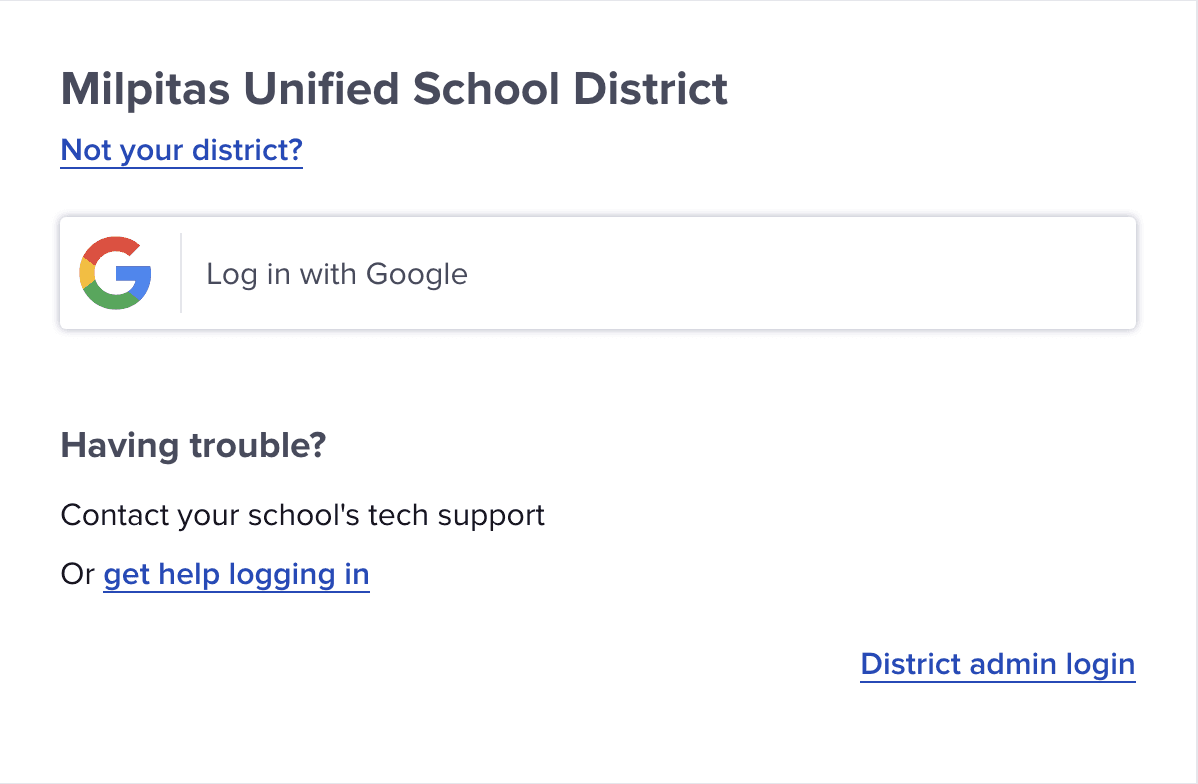
Task: Open the District admin login link
Action: (998, 665)
